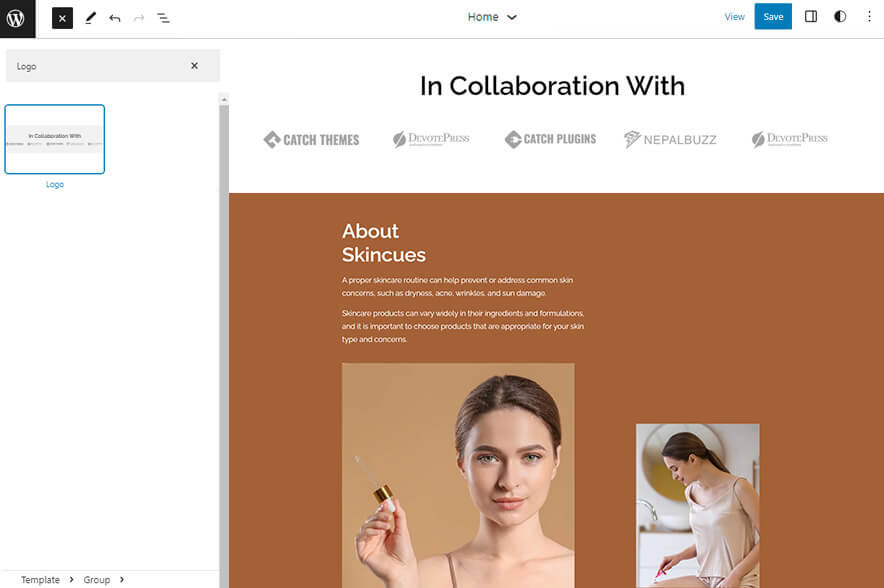Click the chevron after Group breadcrumb
The image size is (884, 588).
click(122, 579)
